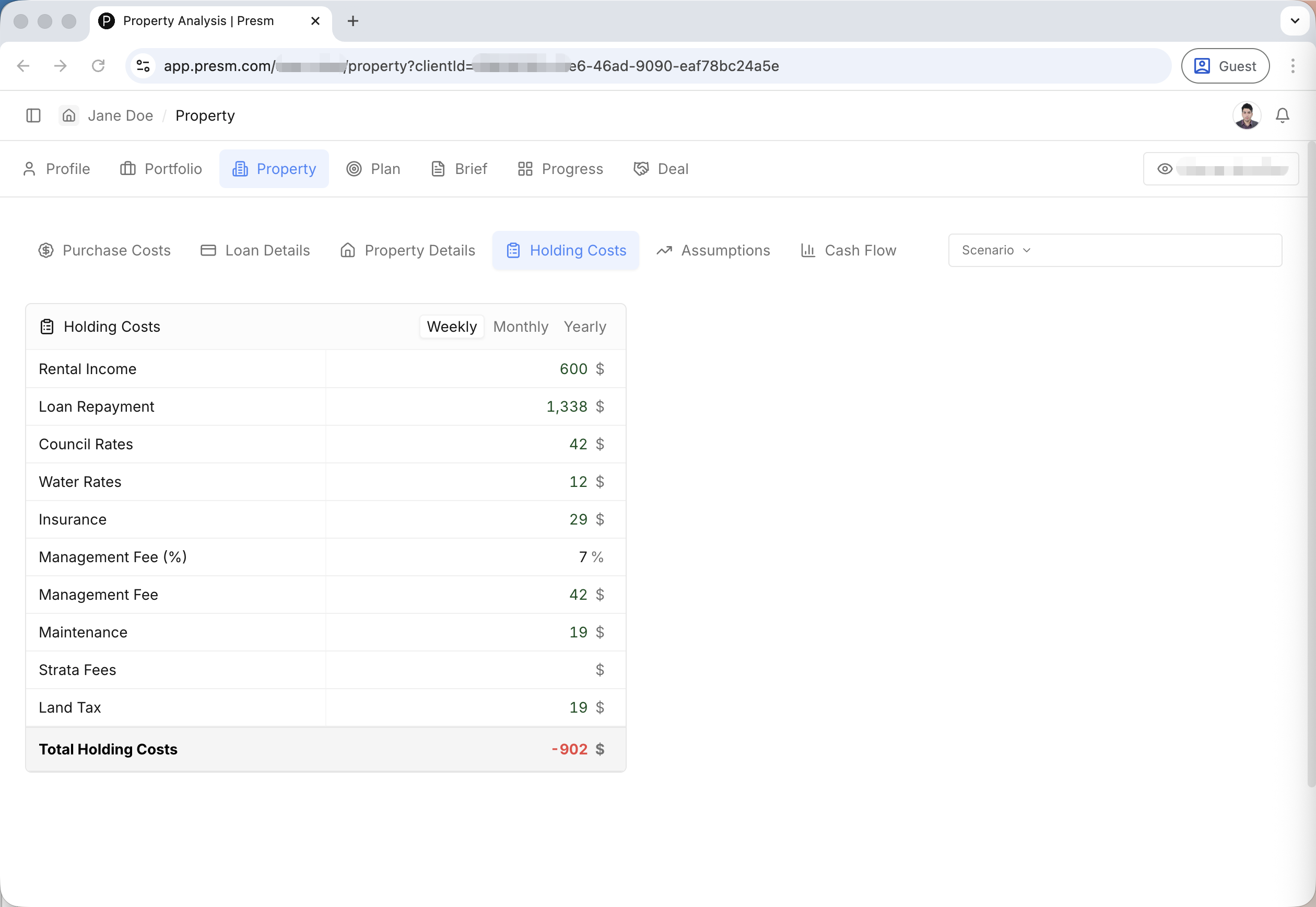Switch holding costs to Yearly view
Image resolution: width=1316 pixels, height=907 pixels.
pyautogui.click(x=584, y=327)
